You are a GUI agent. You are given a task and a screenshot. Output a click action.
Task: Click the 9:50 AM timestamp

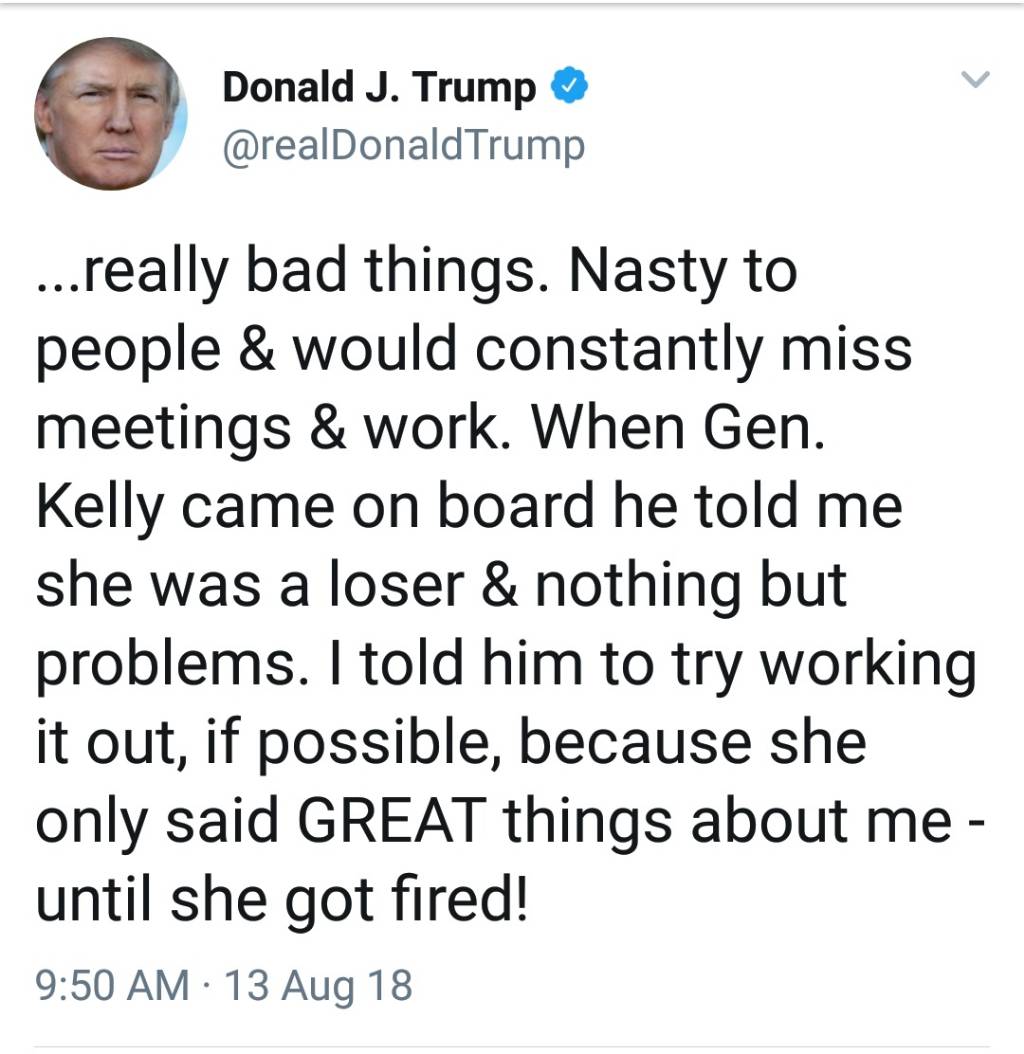[x=113, y=985]
